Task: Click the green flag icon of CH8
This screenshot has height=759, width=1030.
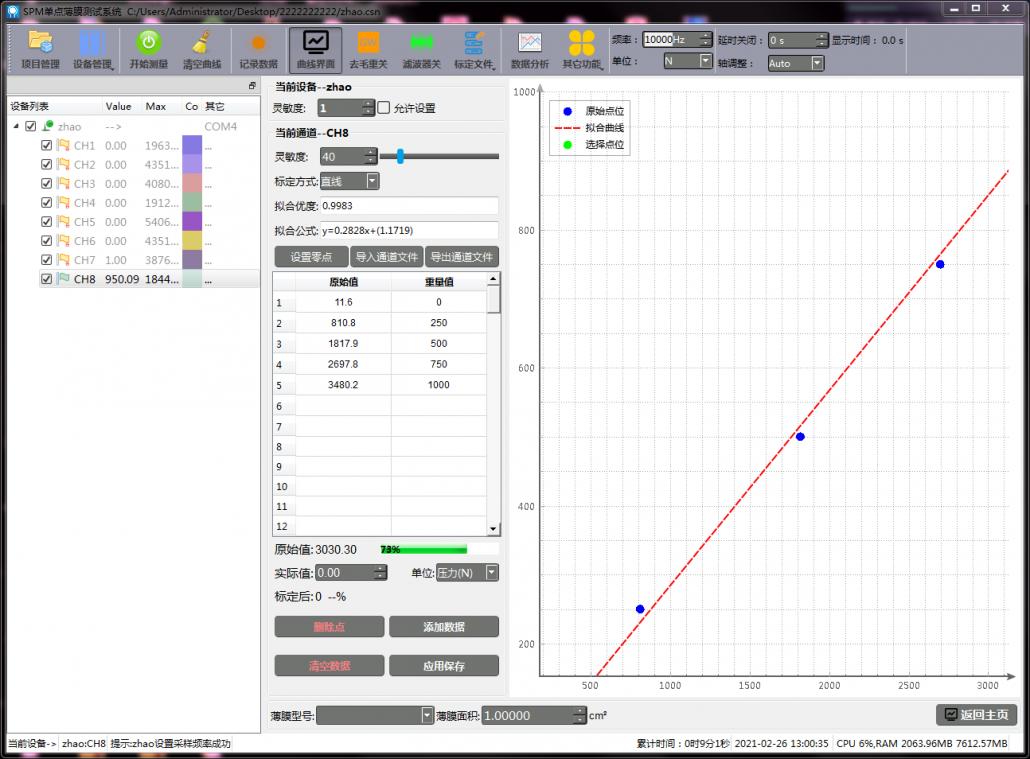Action: coord(63,279)
